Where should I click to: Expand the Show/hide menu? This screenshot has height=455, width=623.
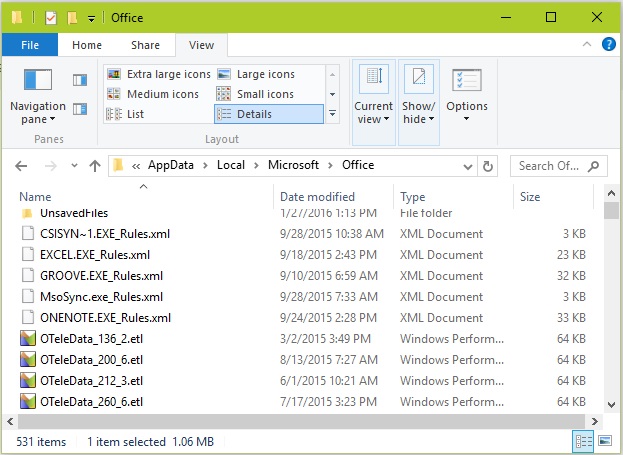pos(419,103)
